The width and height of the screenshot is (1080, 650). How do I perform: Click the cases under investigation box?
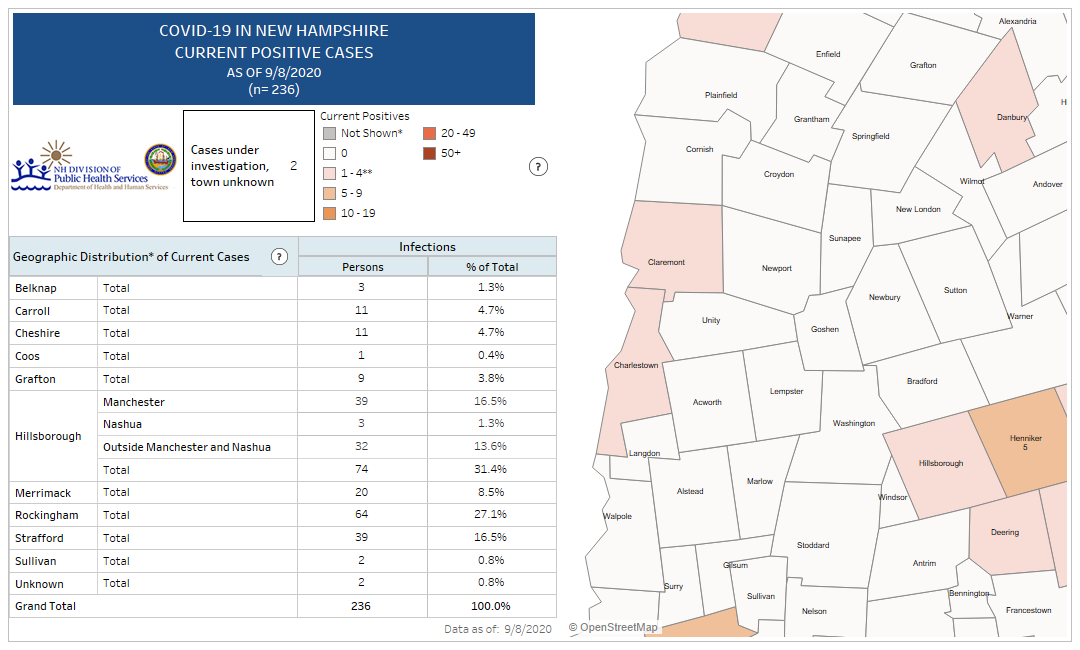[x=249, y=166]
